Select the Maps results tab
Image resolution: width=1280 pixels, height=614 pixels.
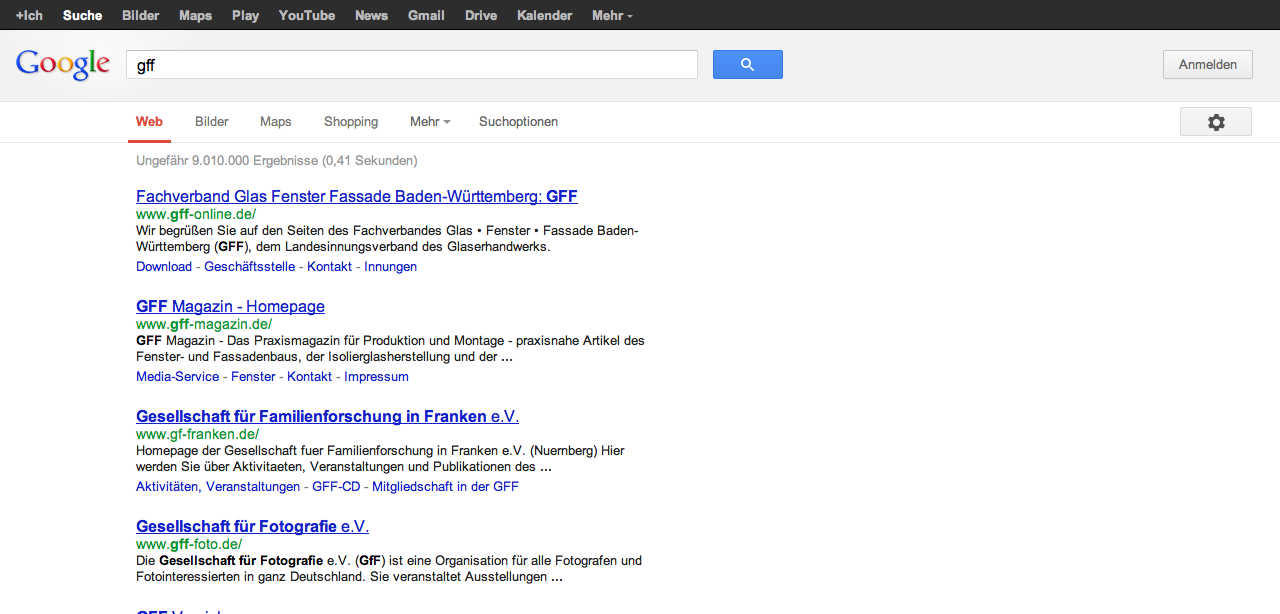pyautogui.click(x=276, y=122)
